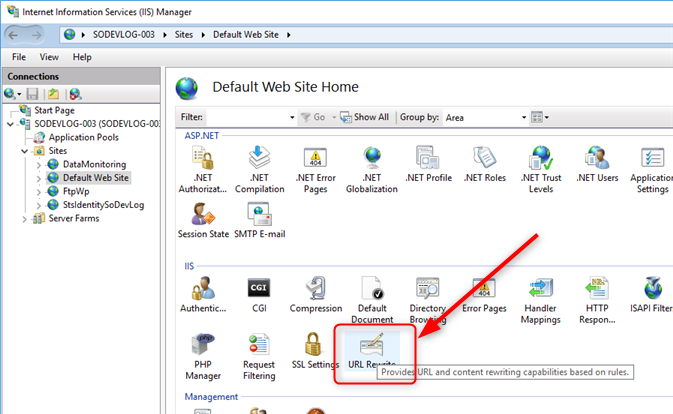
Task: Click the Filter input field
Action: click(x=248, y=117)
